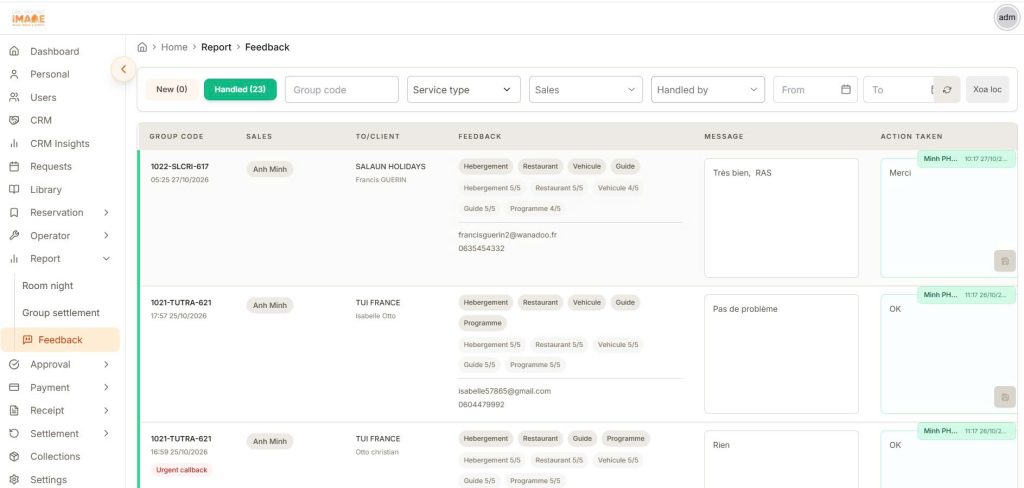Click the 'Pas de problème' message box
1024x488 pixels.
pyautogui.click(x=781, y=353)
